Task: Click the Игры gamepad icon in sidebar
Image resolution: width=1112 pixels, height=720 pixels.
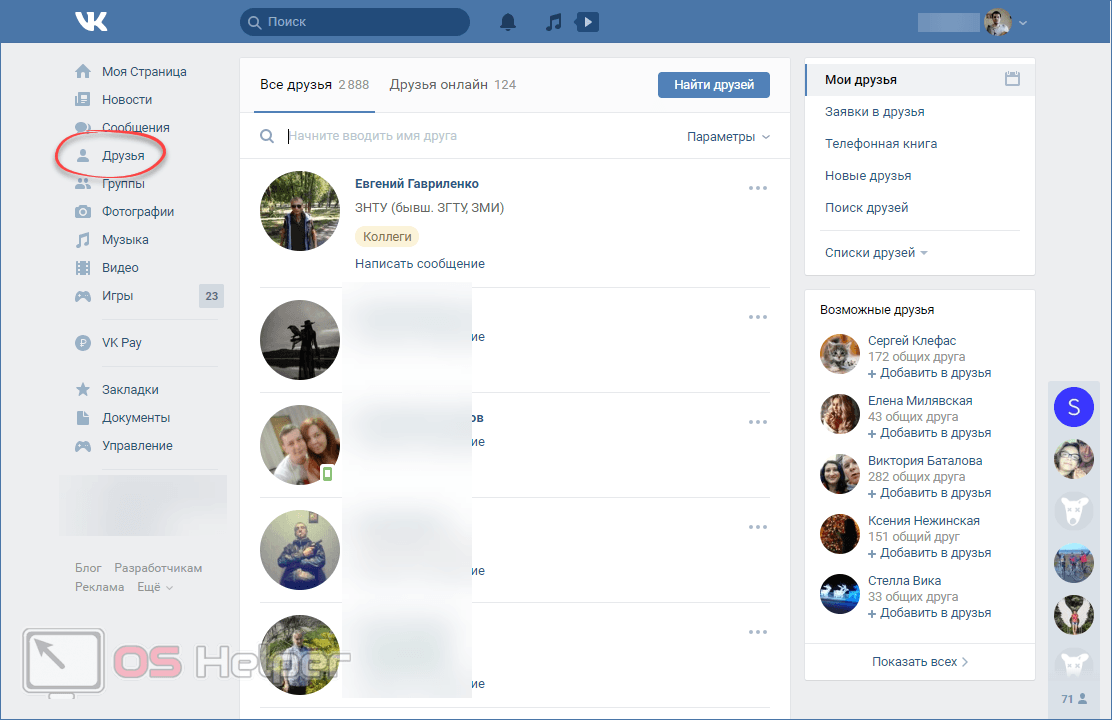Action: (x=83, y=296)
